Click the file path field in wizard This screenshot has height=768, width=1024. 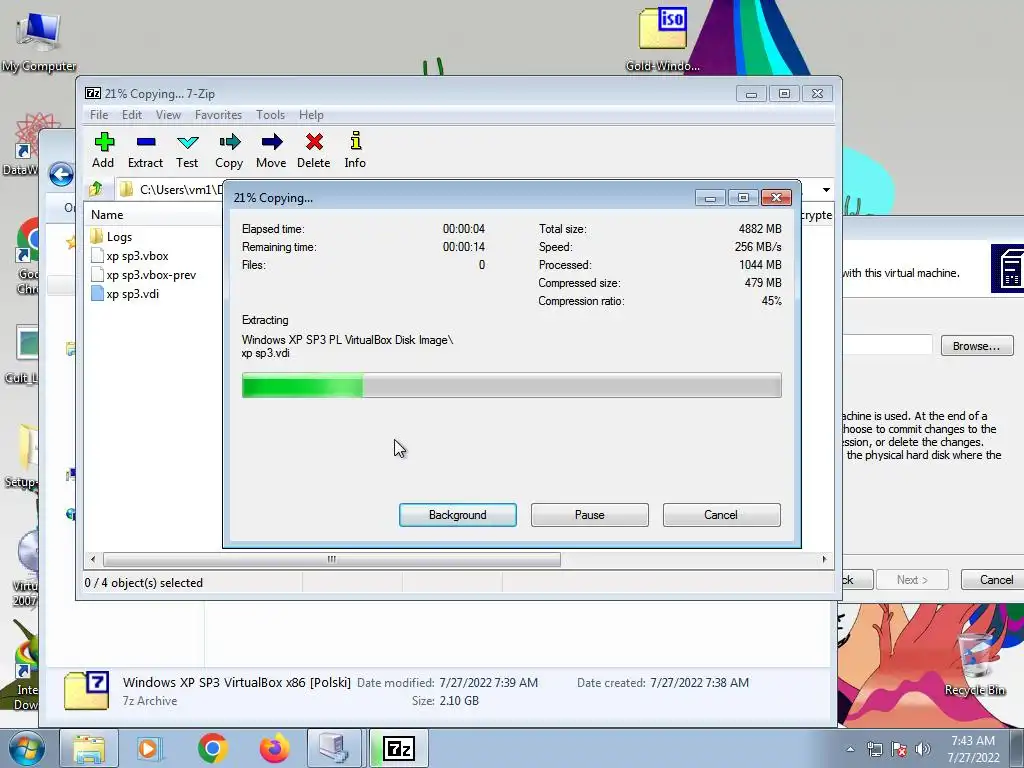(887, 345)
